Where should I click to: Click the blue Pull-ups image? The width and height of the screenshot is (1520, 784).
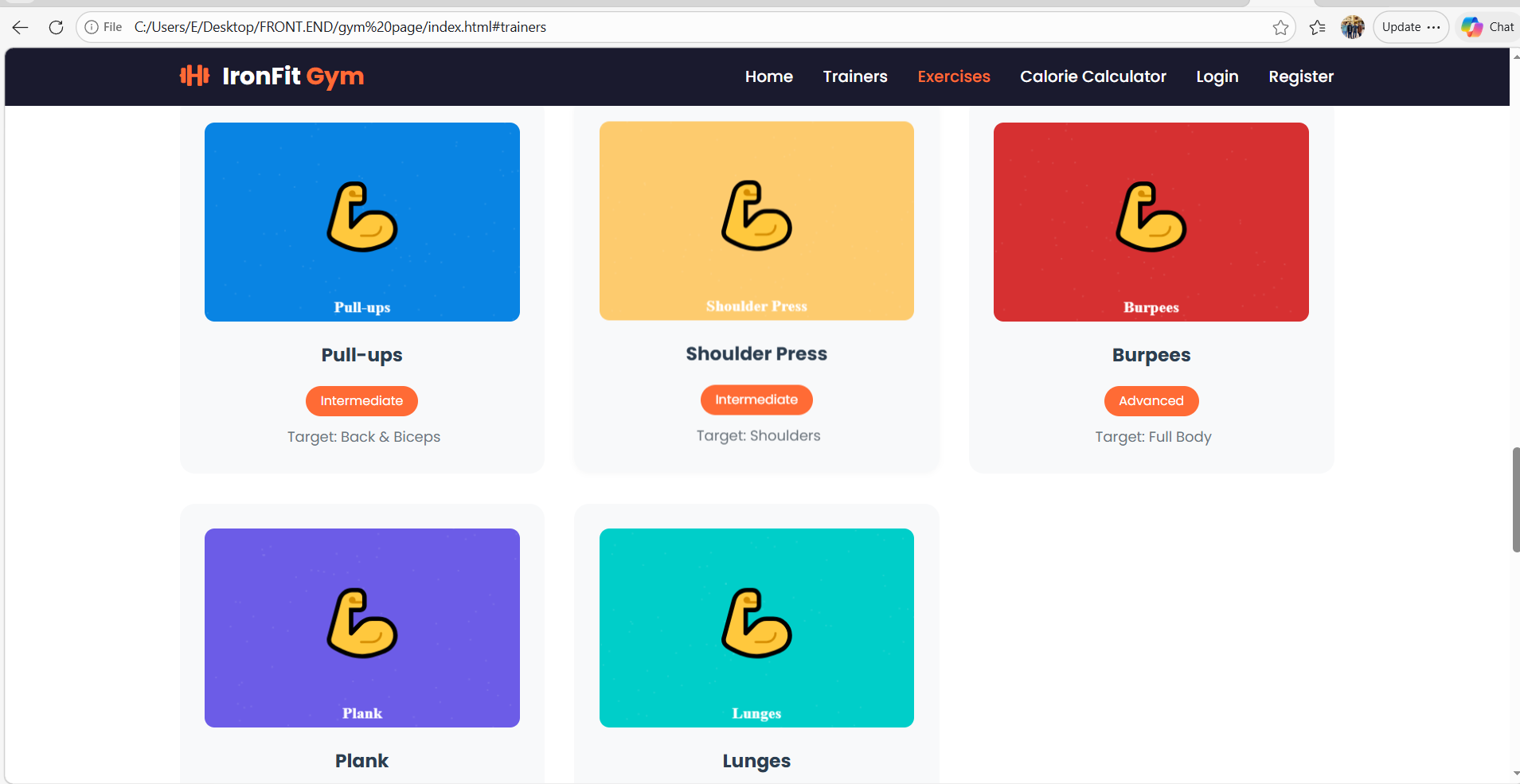tap(362, 222)
